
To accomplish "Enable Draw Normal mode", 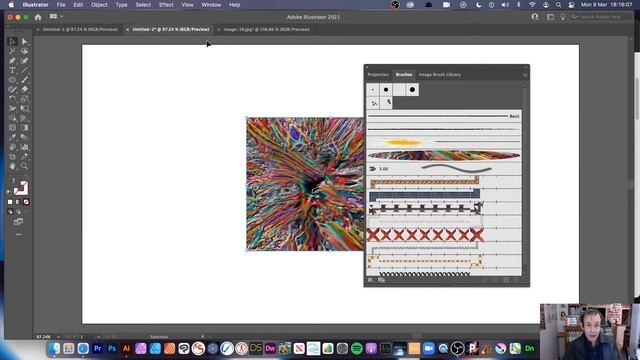I will pos(10,212).
